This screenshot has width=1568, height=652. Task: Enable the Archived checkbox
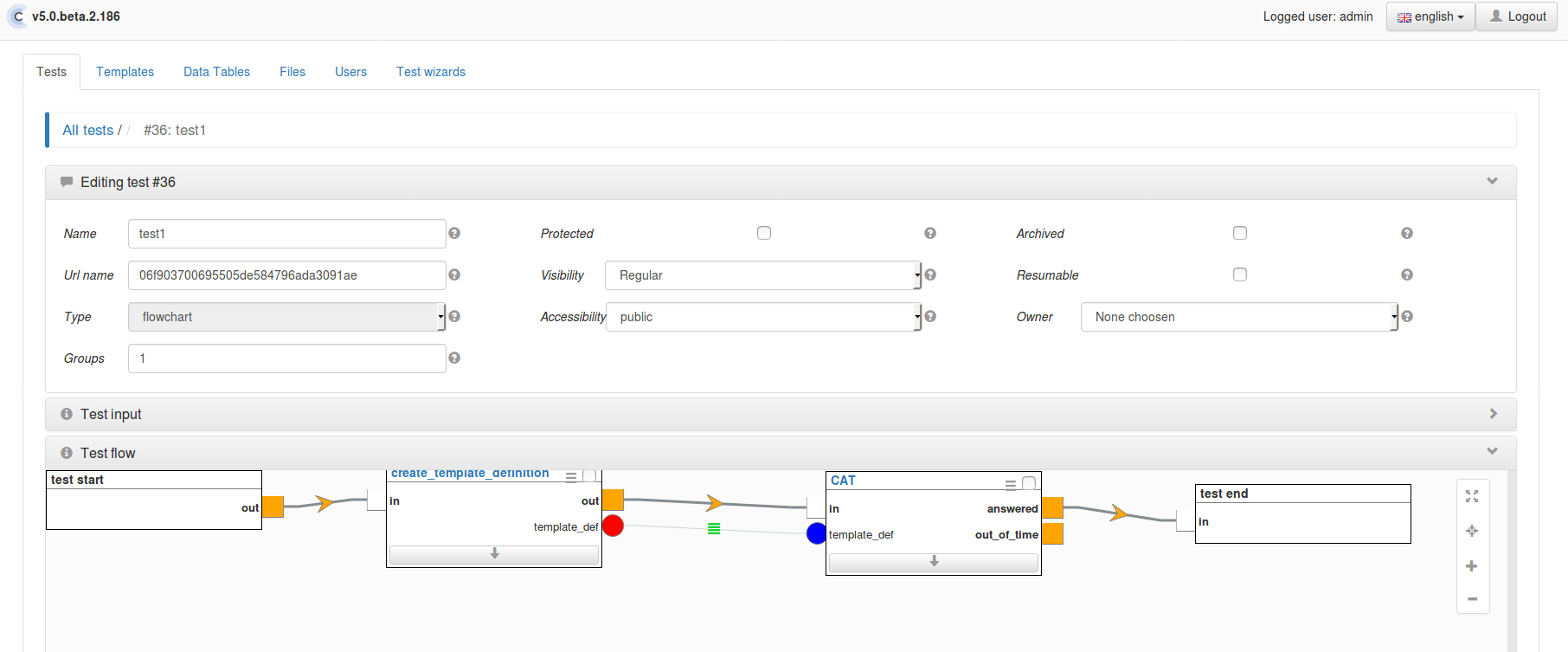[1240, 233]
